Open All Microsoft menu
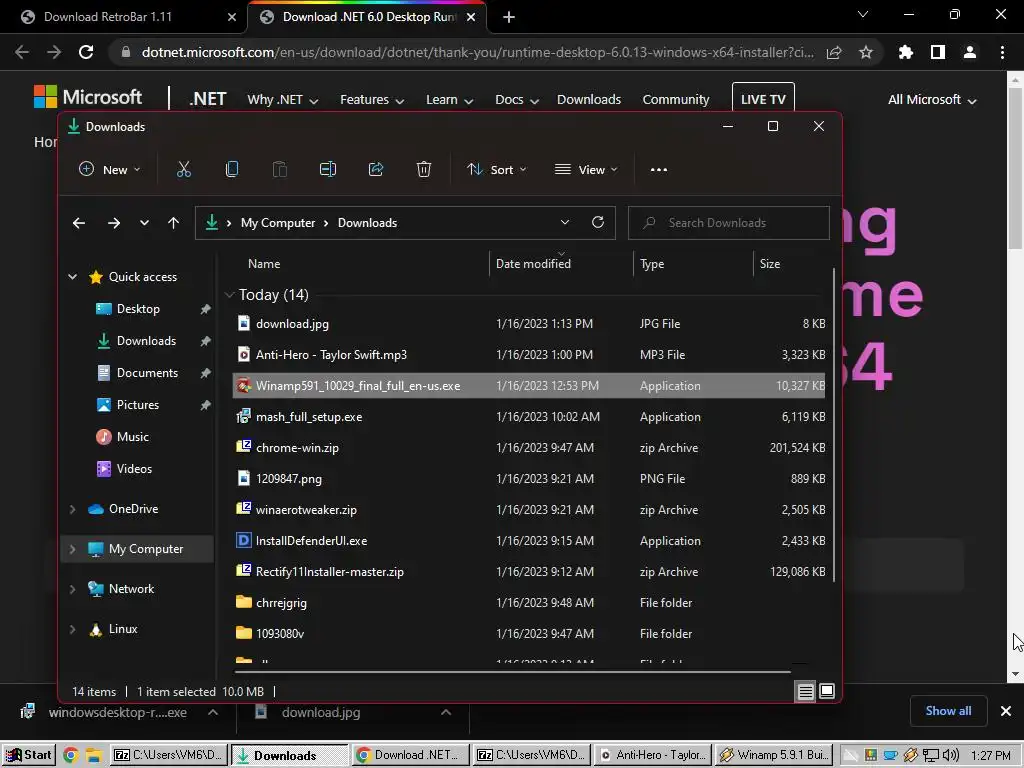 coord(932,100)
